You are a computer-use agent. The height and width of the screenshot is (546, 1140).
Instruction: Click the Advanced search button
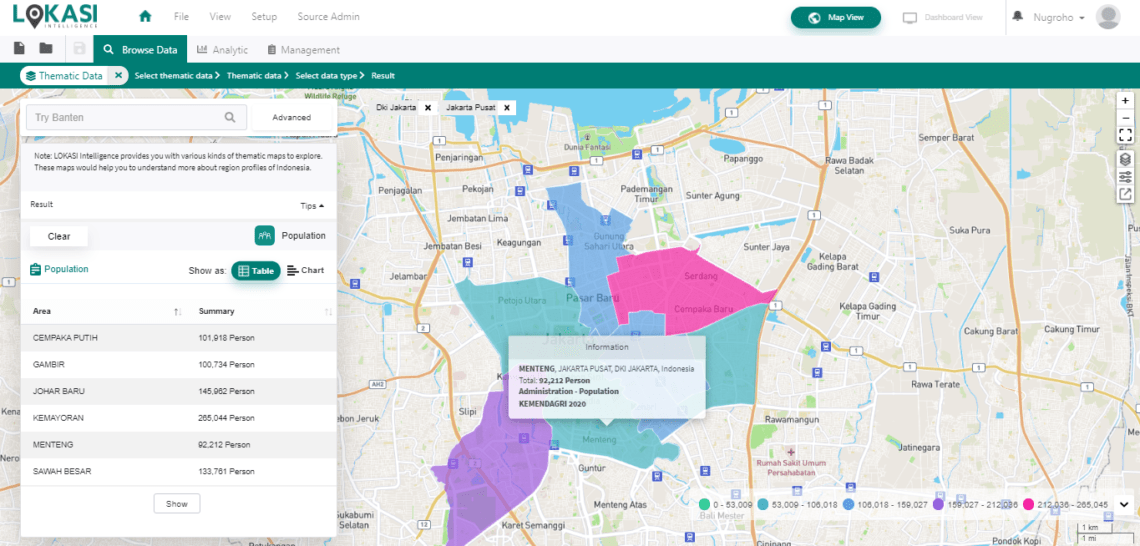tap(291, 117)
